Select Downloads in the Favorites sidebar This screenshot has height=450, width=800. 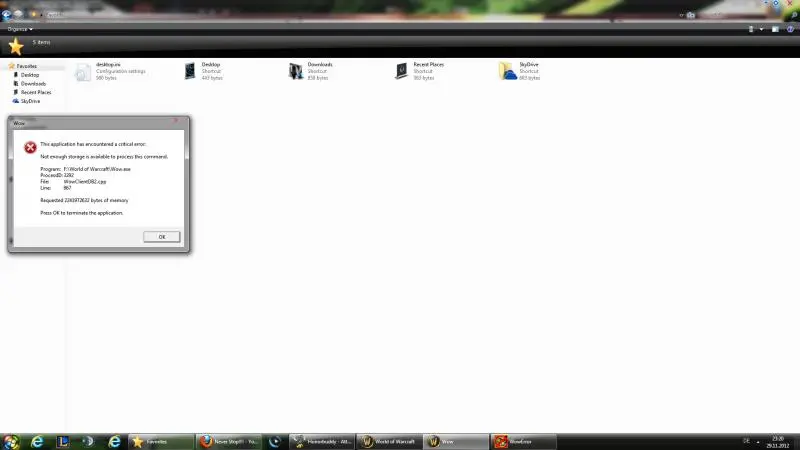click(x=33, y=84)
